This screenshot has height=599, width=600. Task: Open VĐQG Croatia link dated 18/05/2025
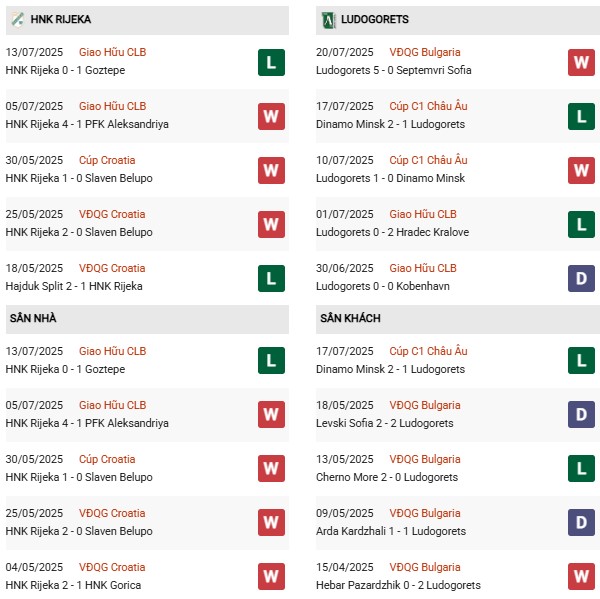112,268
